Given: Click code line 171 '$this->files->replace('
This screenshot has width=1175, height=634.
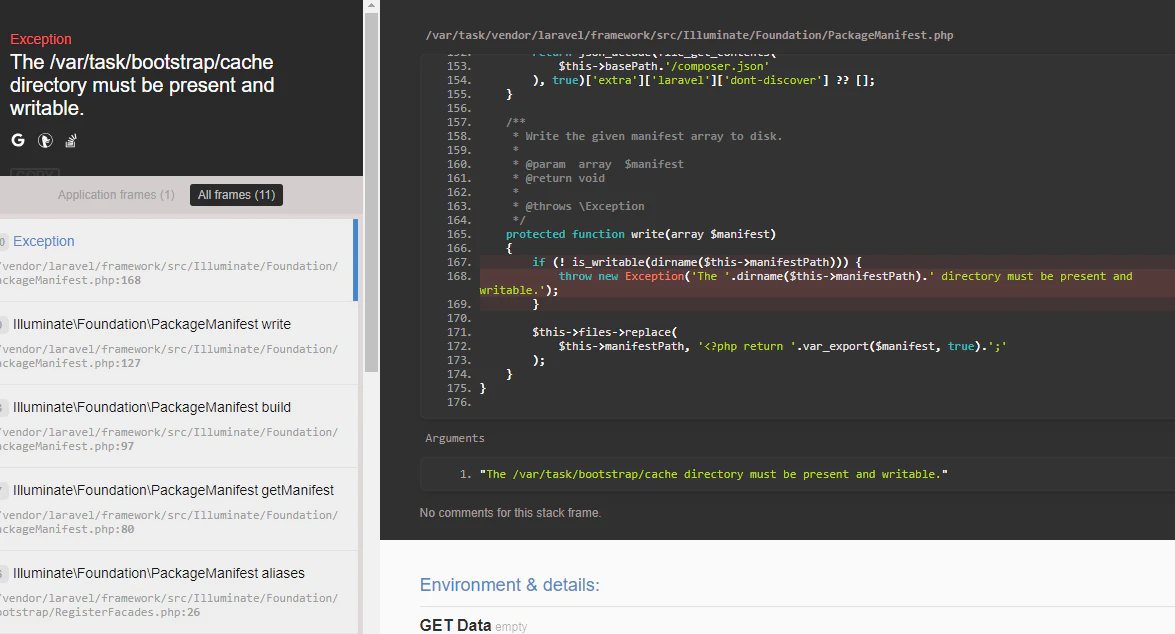Looking at the screenshot, I should click(x=605, y=332).
